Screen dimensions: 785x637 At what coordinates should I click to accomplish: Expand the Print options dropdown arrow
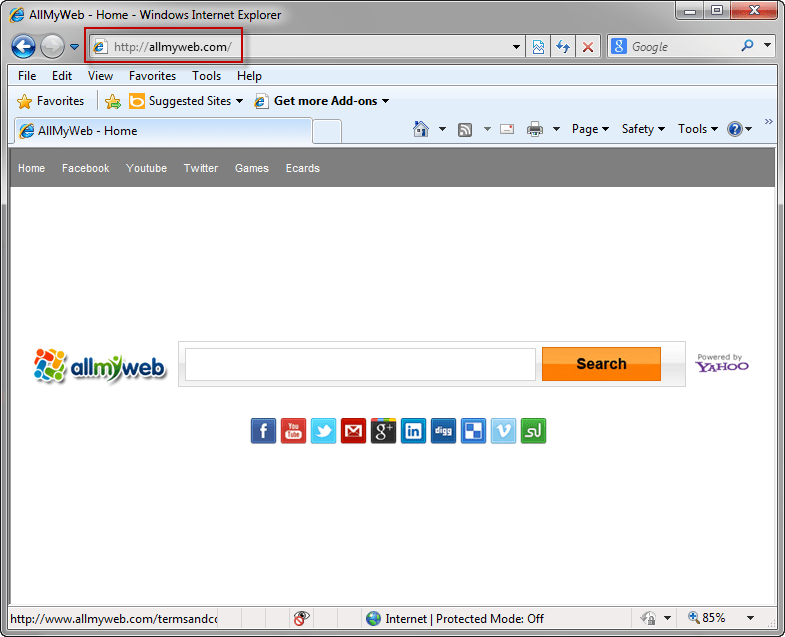[556, 129]
